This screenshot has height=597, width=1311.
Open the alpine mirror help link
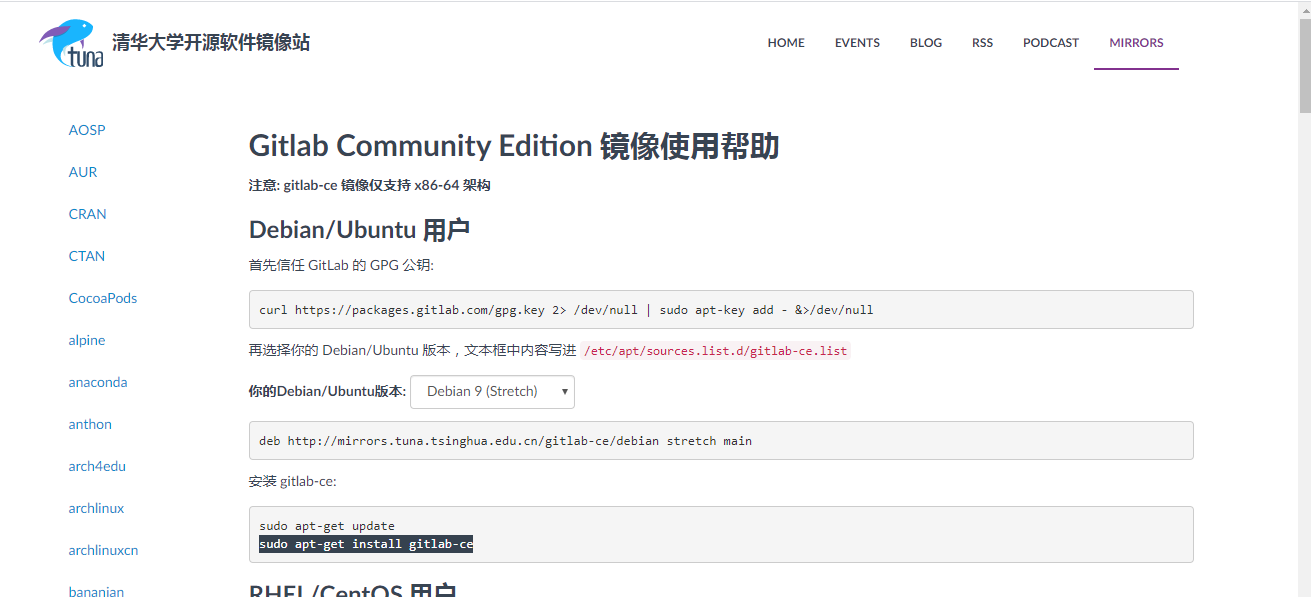(87, 340)
